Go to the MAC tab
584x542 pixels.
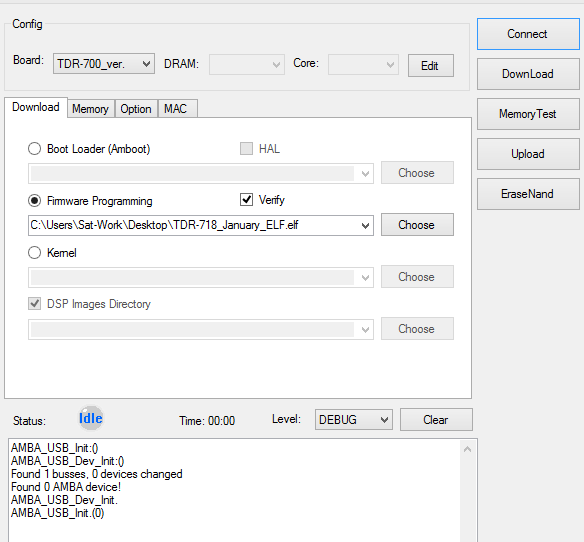click(175, 109)
